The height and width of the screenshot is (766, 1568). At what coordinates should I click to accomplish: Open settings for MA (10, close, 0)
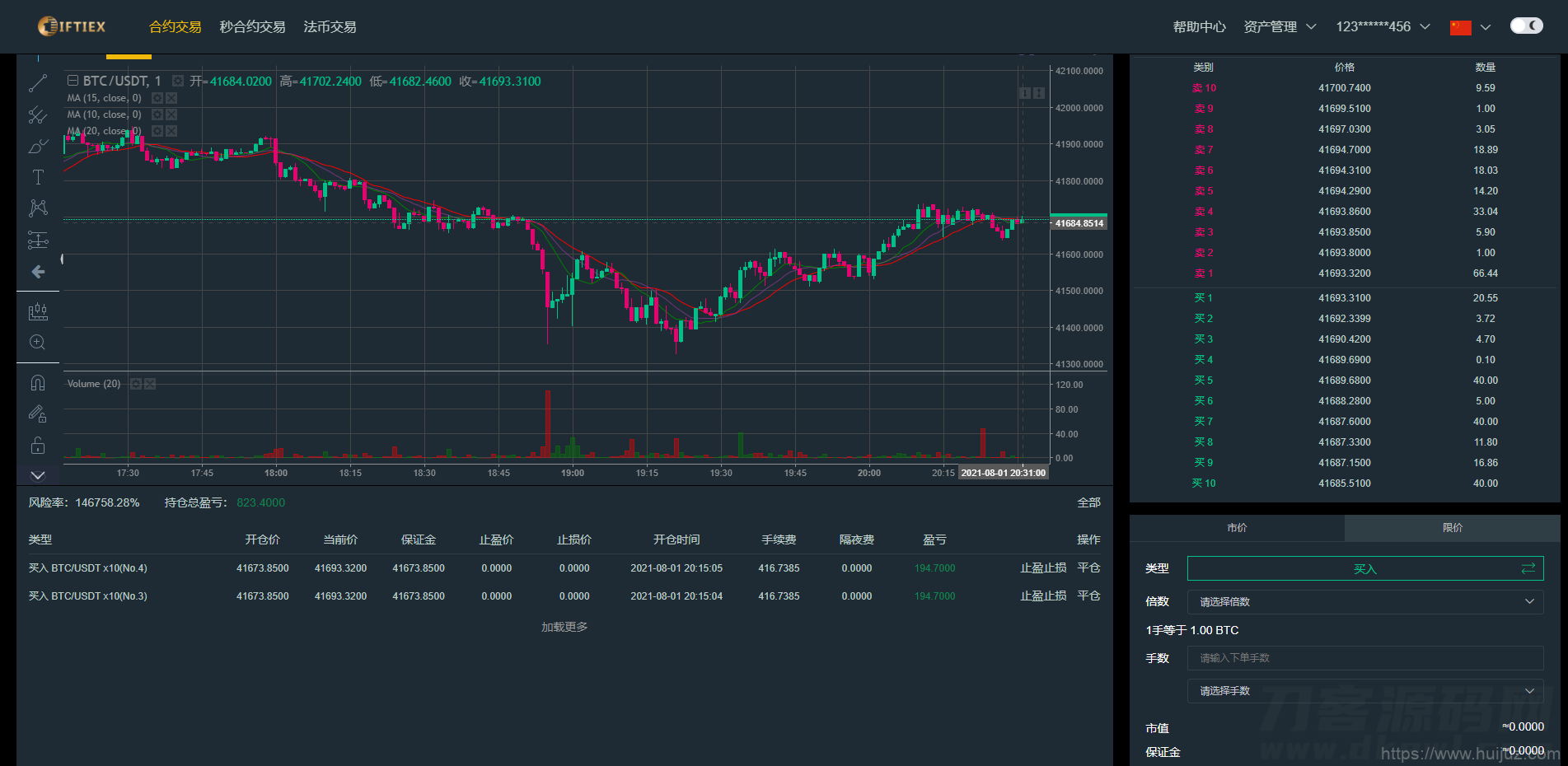pyautogui.click(x=157, y=114)
